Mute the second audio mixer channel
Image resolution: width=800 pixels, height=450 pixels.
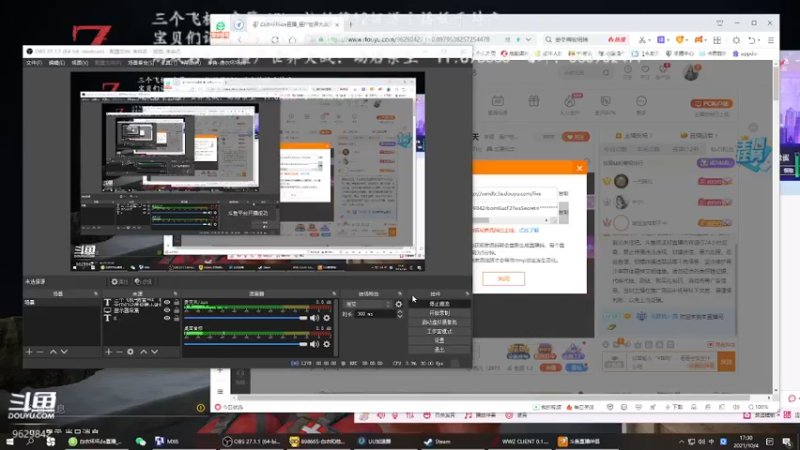(x=314, y=344)
